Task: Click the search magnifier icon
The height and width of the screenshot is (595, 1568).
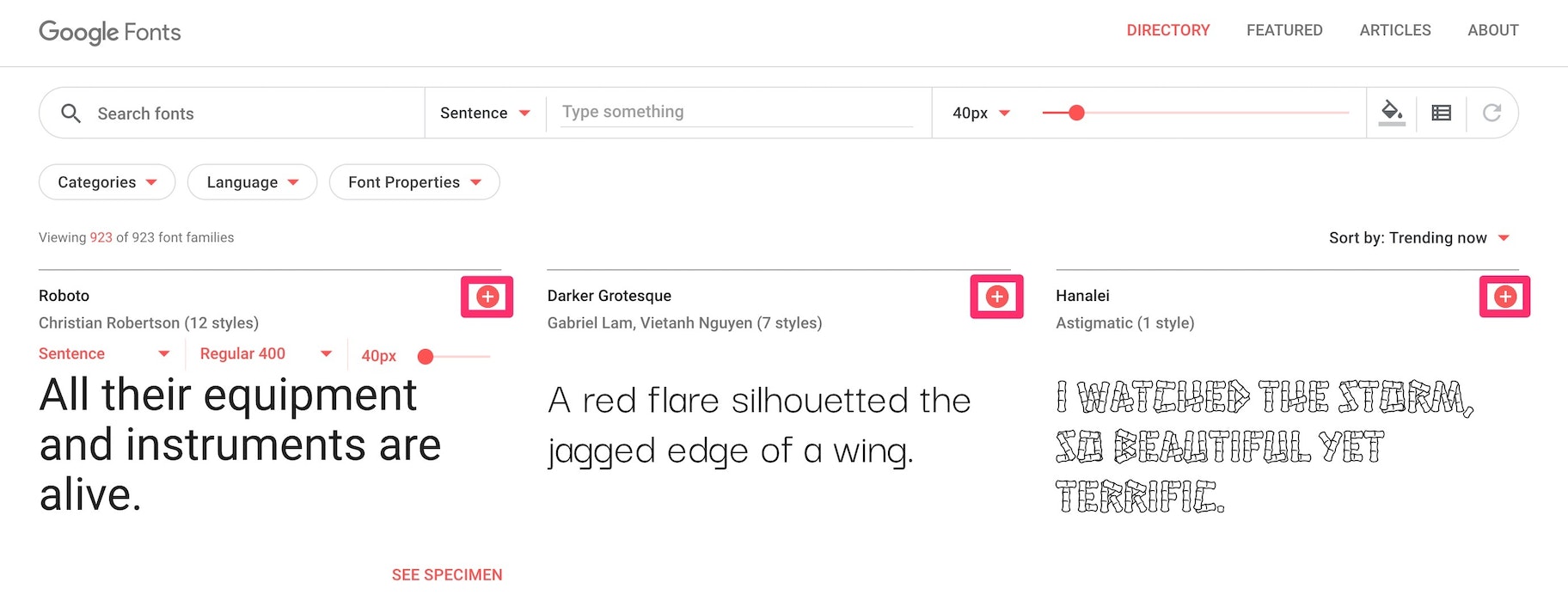Action: [x=71, y=113]
